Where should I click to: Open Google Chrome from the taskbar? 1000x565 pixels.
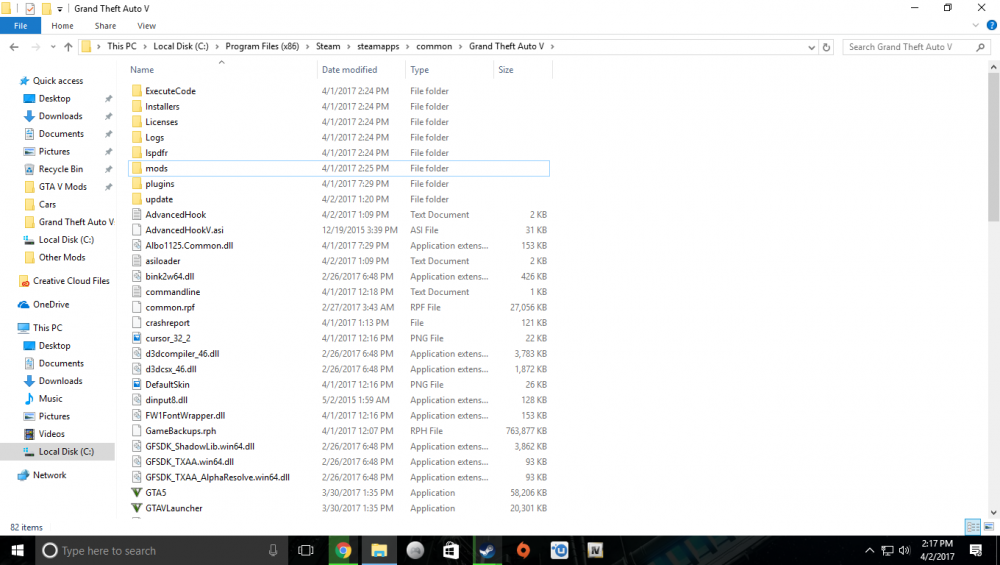tap(343, 550)
